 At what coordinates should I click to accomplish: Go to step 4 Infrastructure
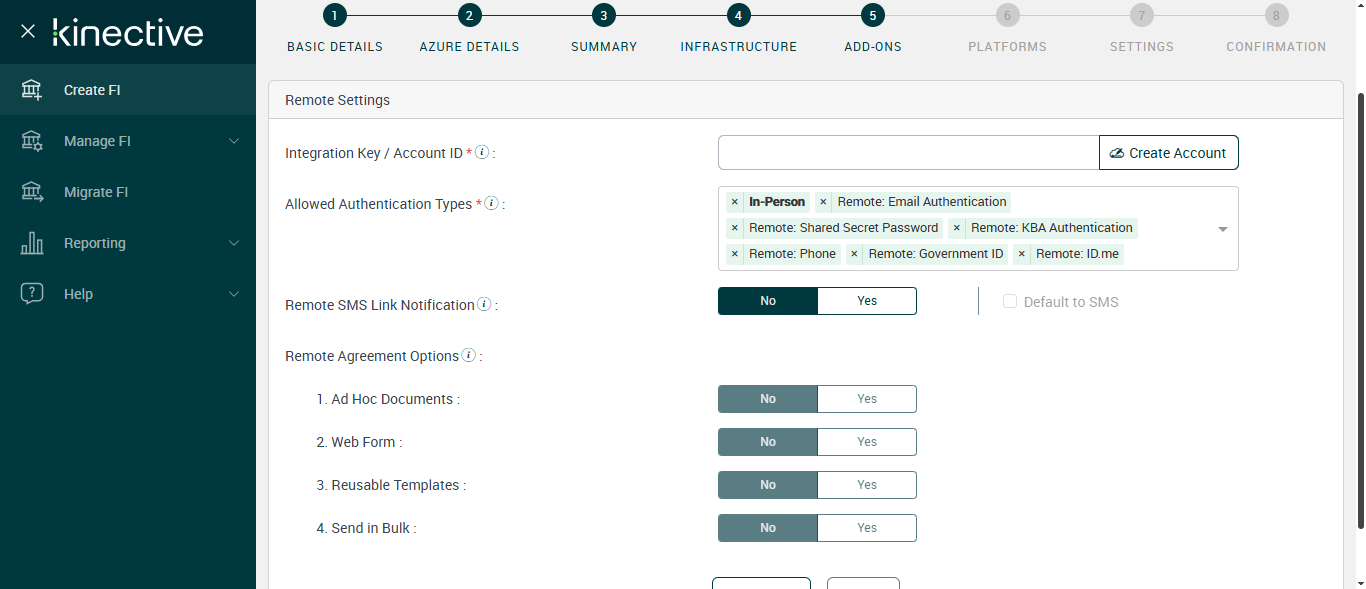point(738,15)
